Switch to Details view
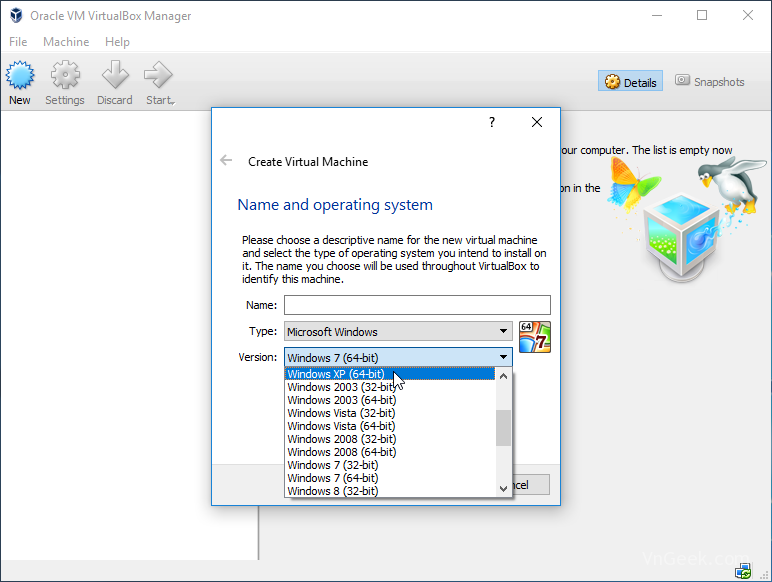The width and height of the screenshot is (772, 582). click(631, 82)
